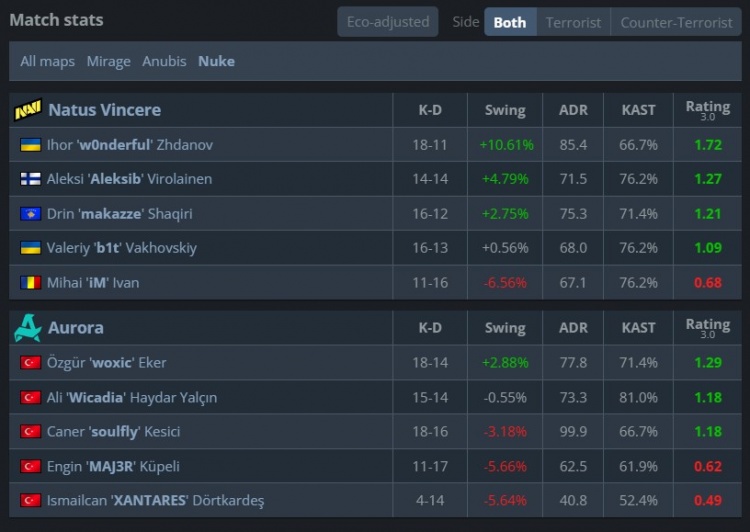Screen dimensions: 750x532
Task: Click the Finland flag beside Aleksib
Action: point(30,179)
